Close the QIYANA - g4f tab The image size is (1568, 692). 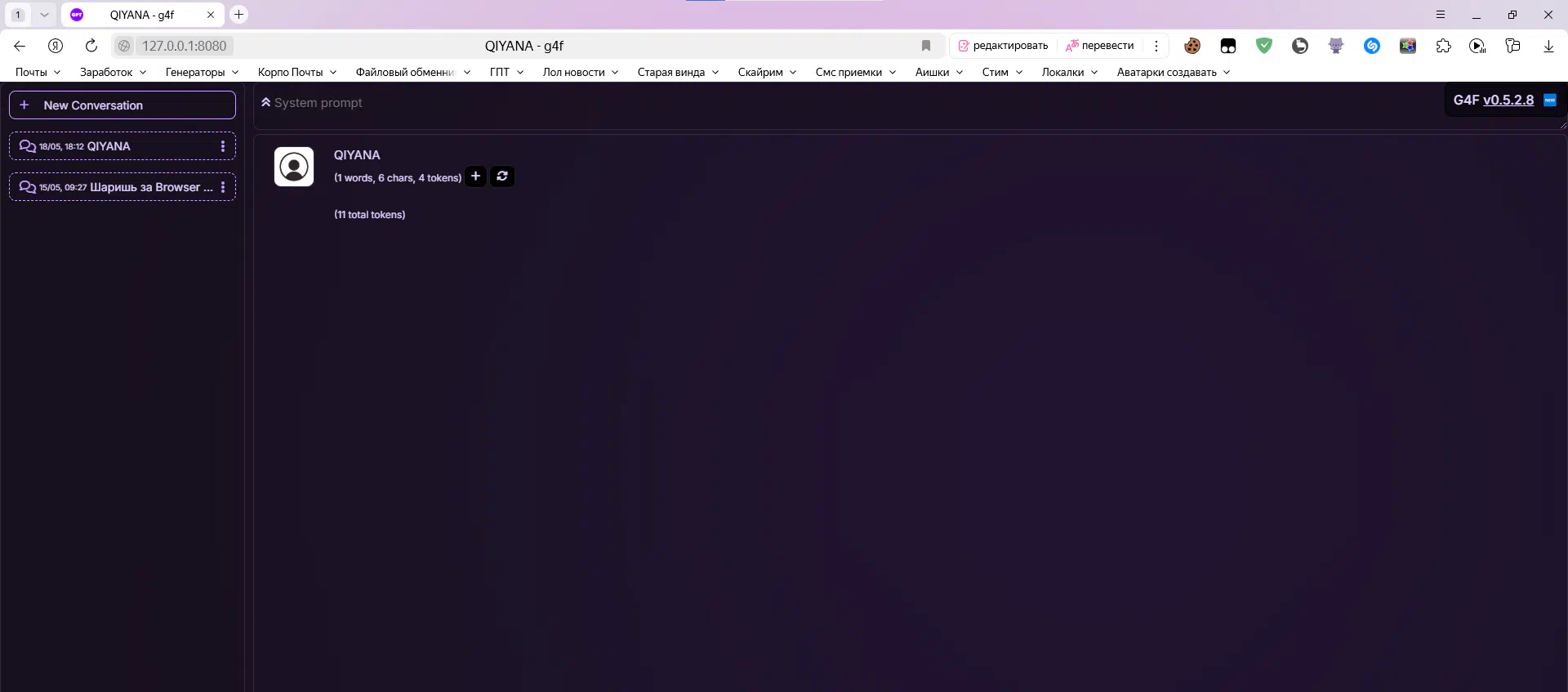pos(211,15)
